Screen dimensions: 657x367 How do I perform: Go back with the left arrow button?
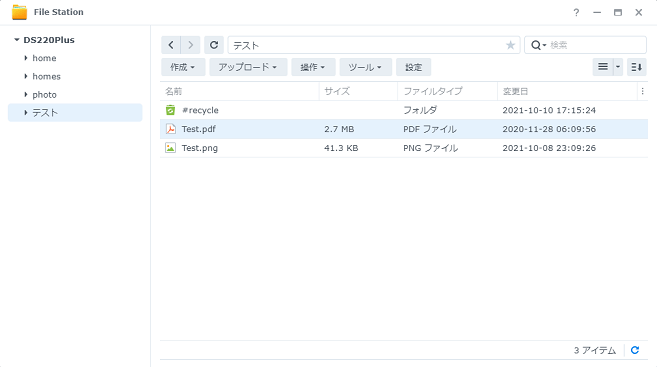pyautogui.click(x=171, y=45)
